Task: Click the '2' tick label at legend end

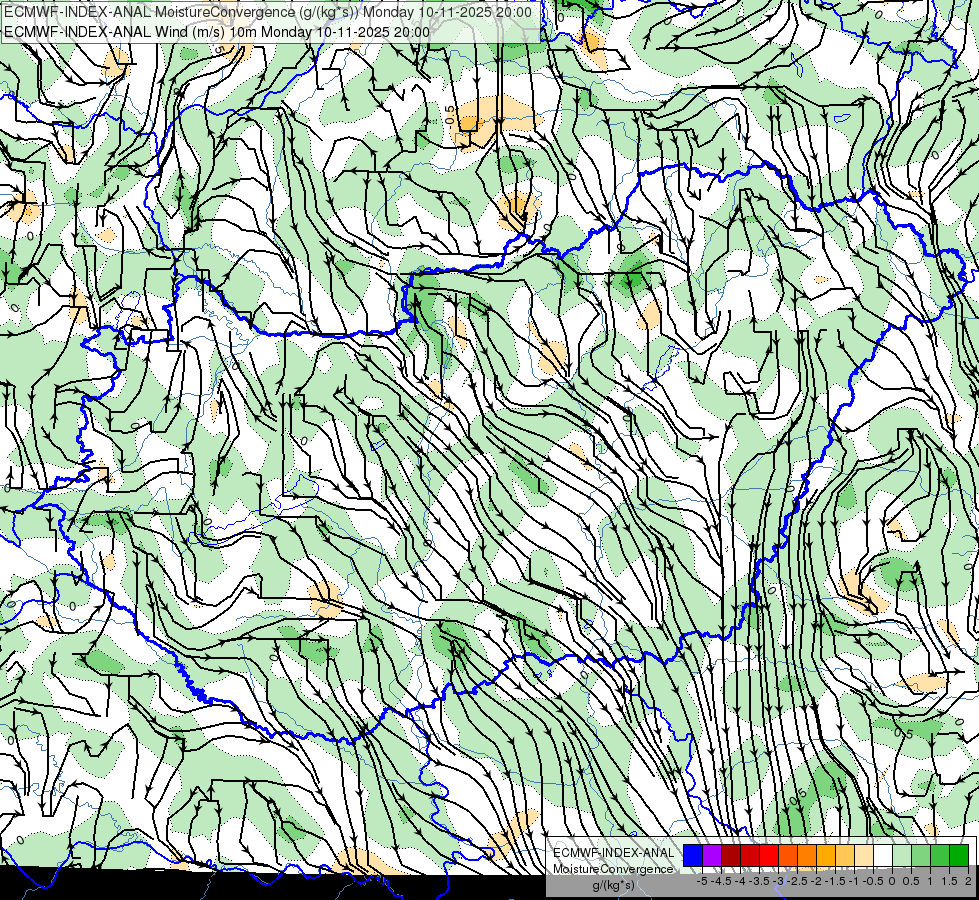Action: (968, 881)
